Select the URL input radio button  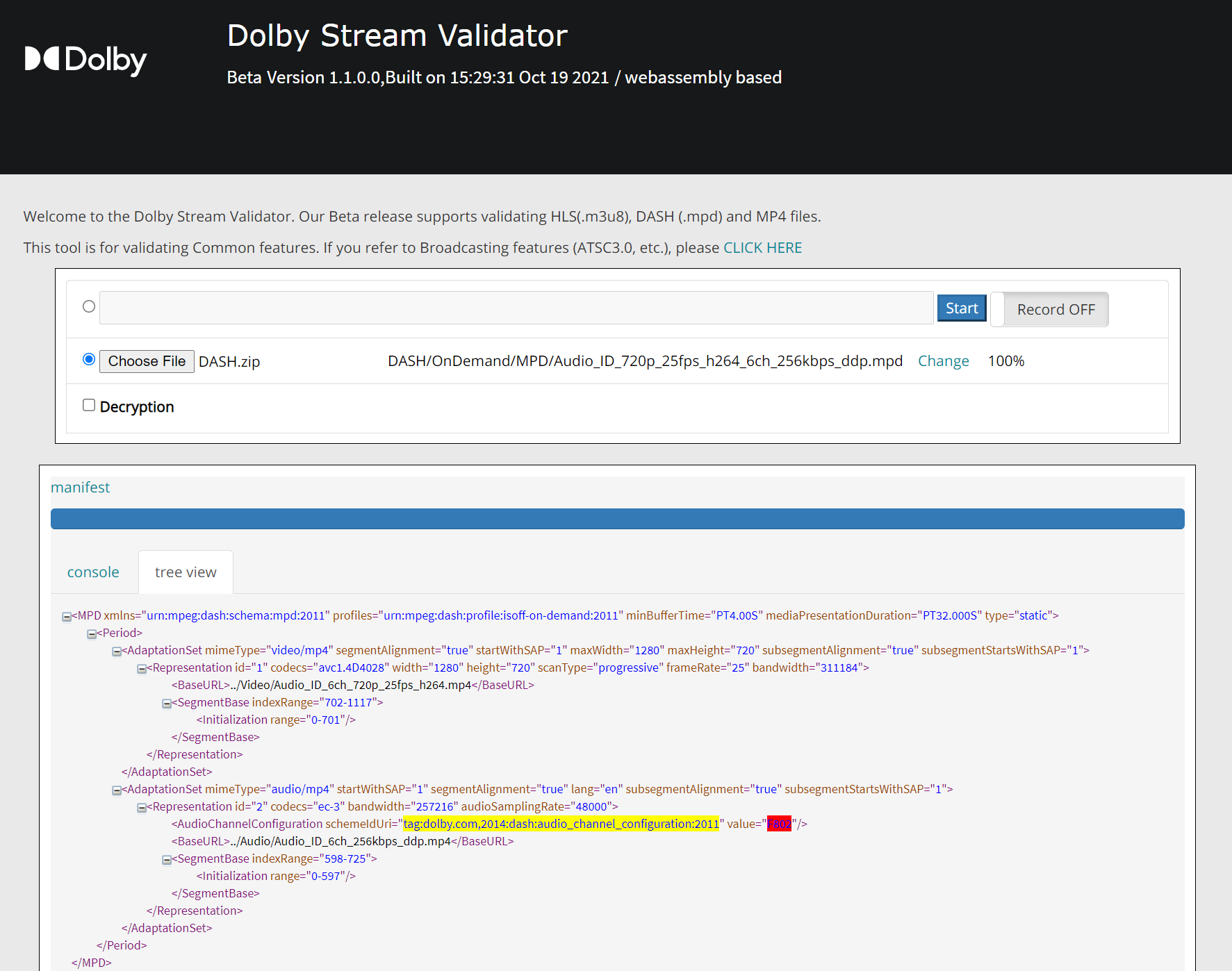coord(88,306)
